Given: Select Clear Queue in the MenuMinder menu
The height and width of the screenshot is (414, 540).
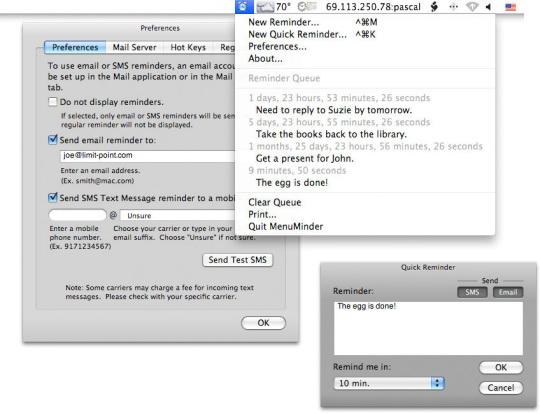Looking at the screenshot, I should tap(274, 202).
